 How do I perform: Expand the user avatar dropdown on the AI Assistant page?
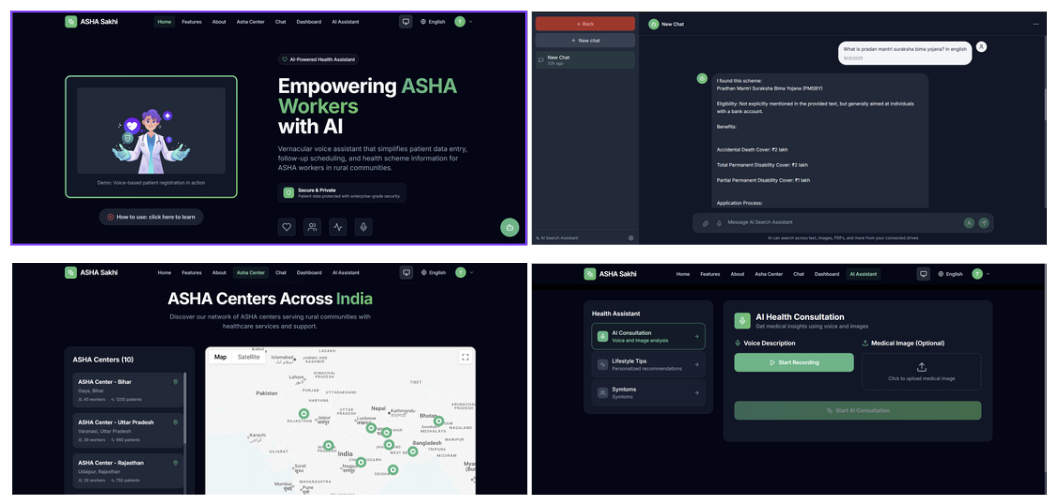tap(980, 273)
